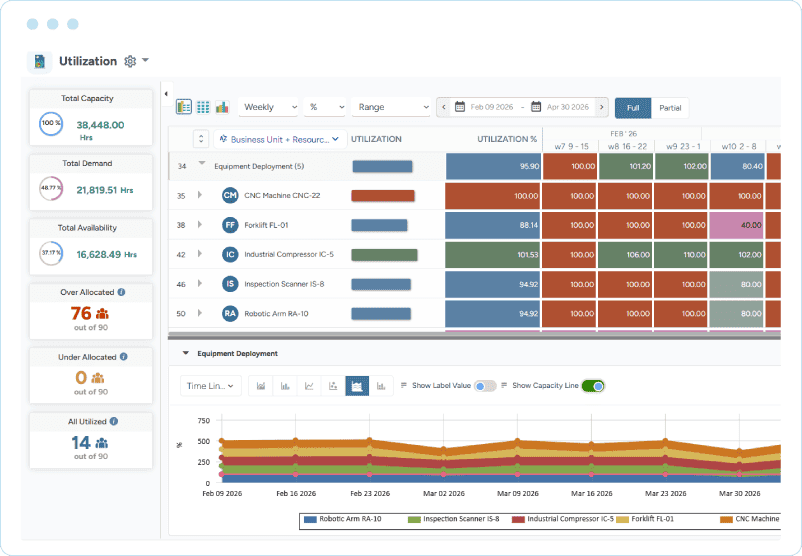Click the Over Allocated info icon
This screenshot has width=802, height=556.
[x=121, y=292]
